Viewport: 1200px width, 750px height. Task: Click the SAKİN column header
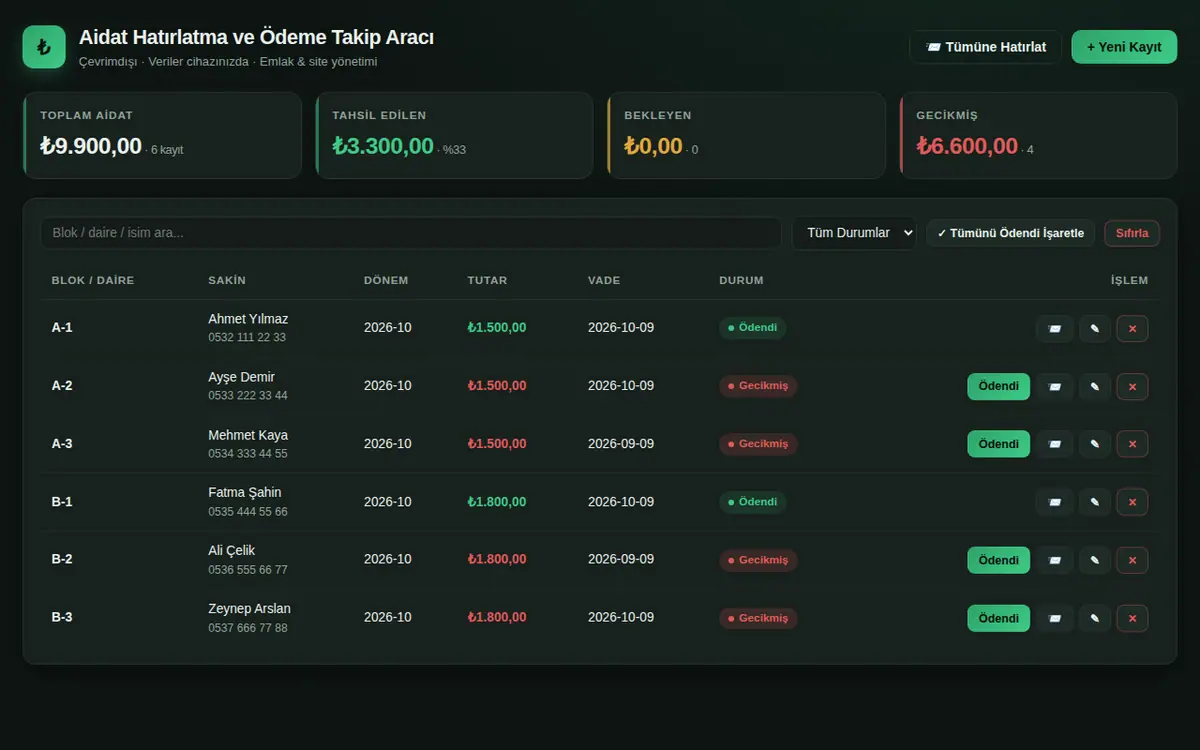227,280
